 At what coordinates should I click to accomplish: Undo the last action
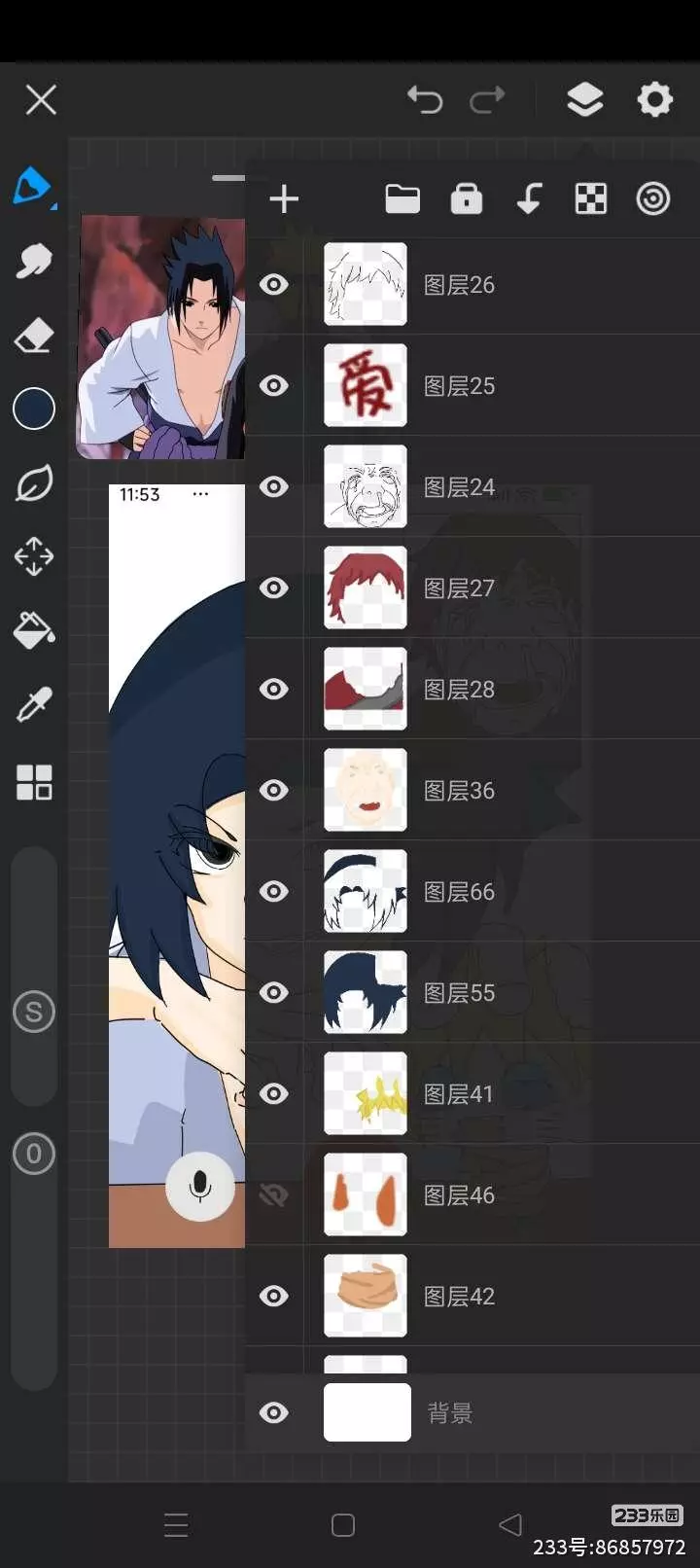coord(425,99)
